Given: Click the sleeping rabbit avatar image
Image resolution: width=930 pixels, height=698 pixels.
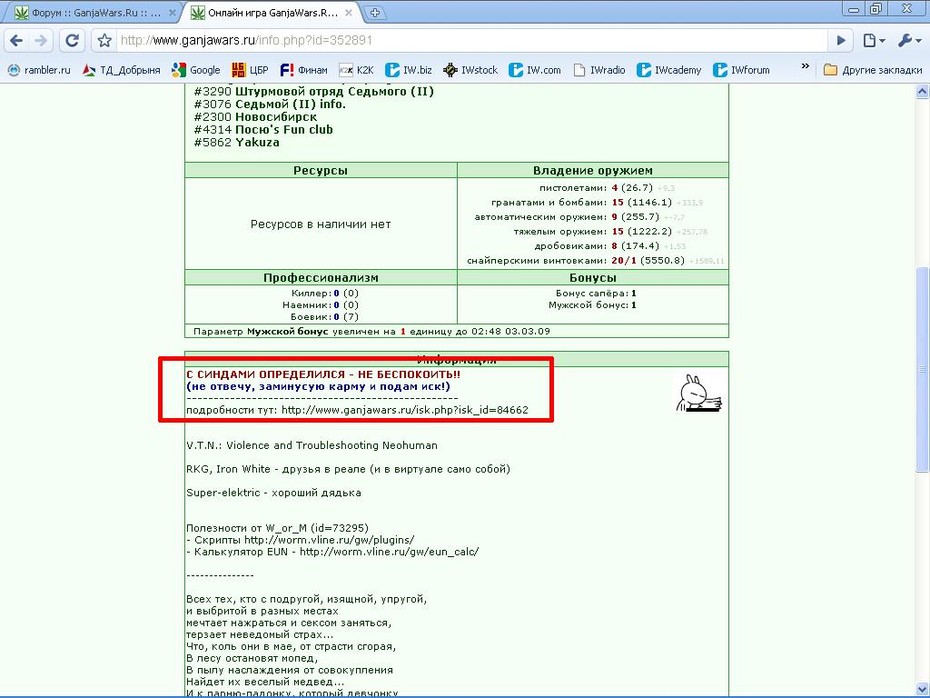Looking at the screenshot, I should coord(699,393).
